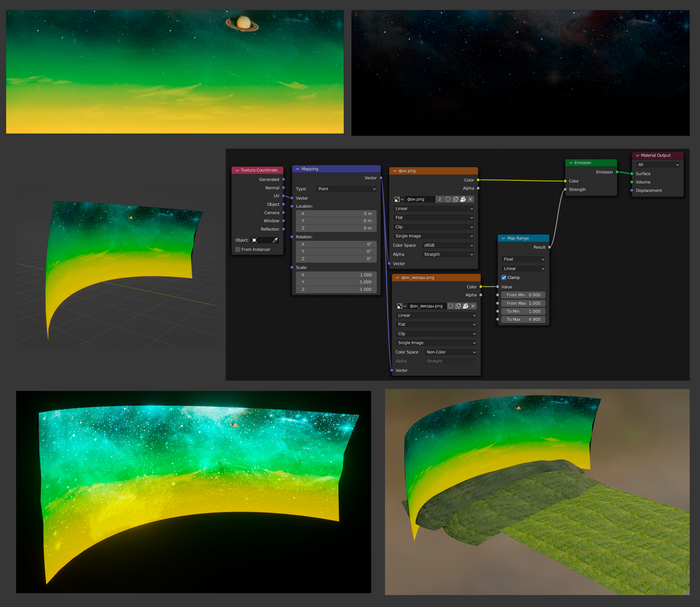Image resolution: width=700 pixels, height=607 pixels.
Task: Collapse the Emission node
Action: 571,162
